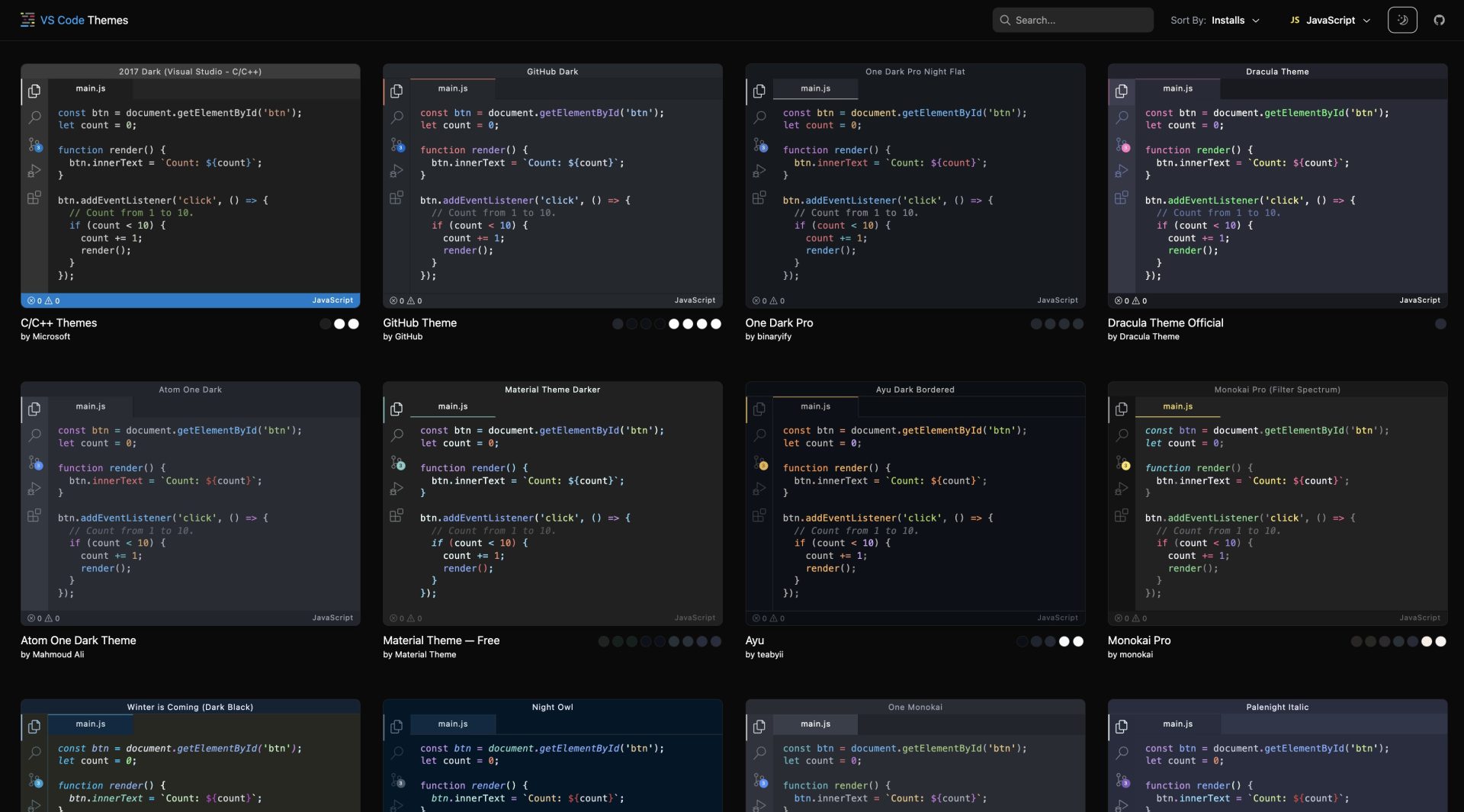Screen dimensions: 1464x812
Task: Open the JavaScript language dropdown
Action: [x=1331, y=21]
